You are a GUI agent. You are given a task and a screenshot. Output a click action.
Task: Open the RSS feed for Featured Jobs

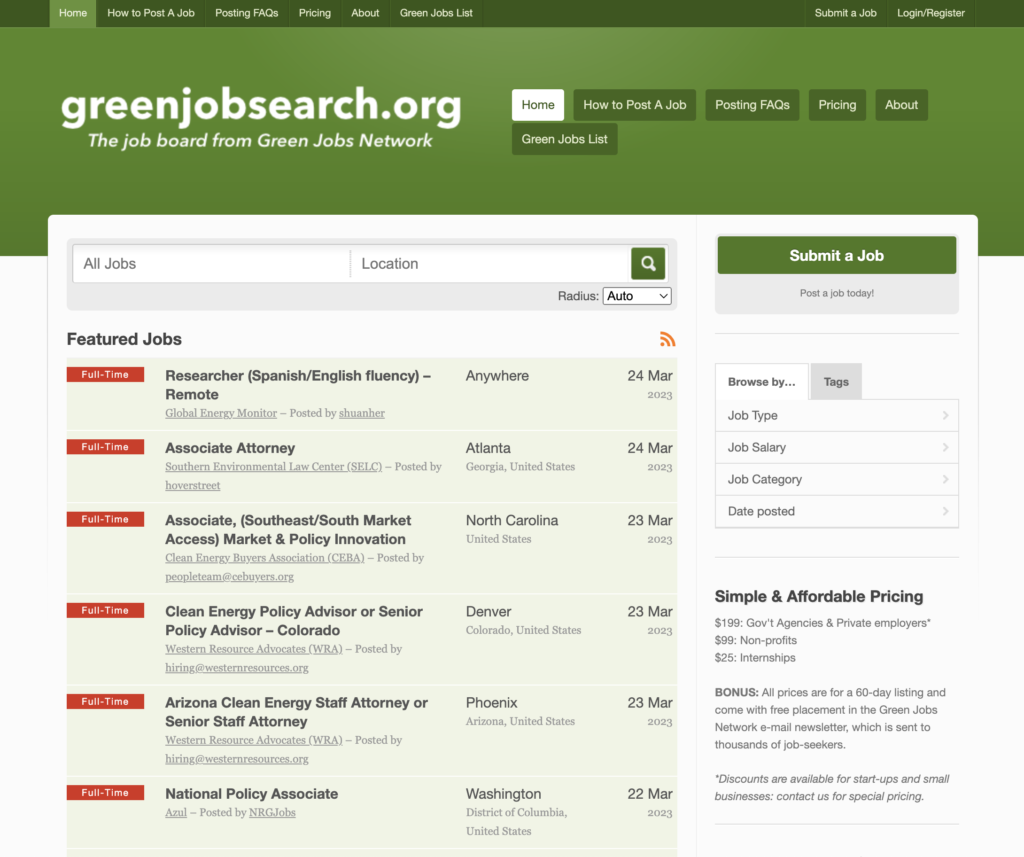click(x=667, y=339)
